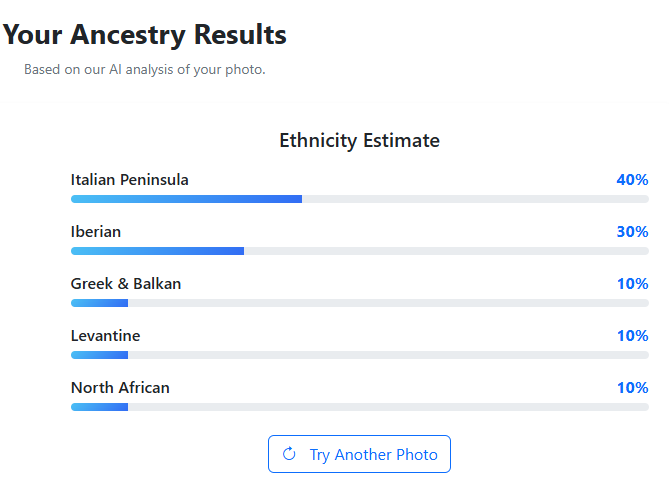The width and height of the screenshot is (669, 496).
Task: Click the AI analysis subtitle text
Action: pos(145,70)
